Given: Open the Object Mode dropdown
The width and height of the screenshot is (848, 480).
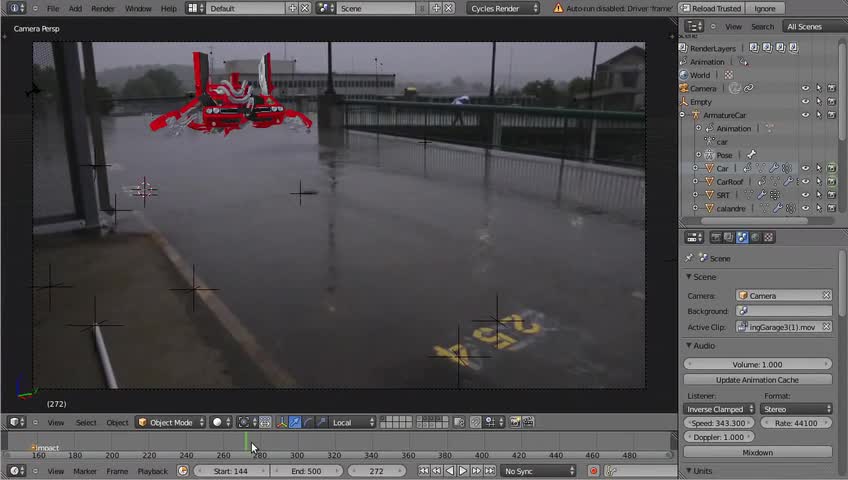Looking at the screenshot, I should tap(171, 422).
